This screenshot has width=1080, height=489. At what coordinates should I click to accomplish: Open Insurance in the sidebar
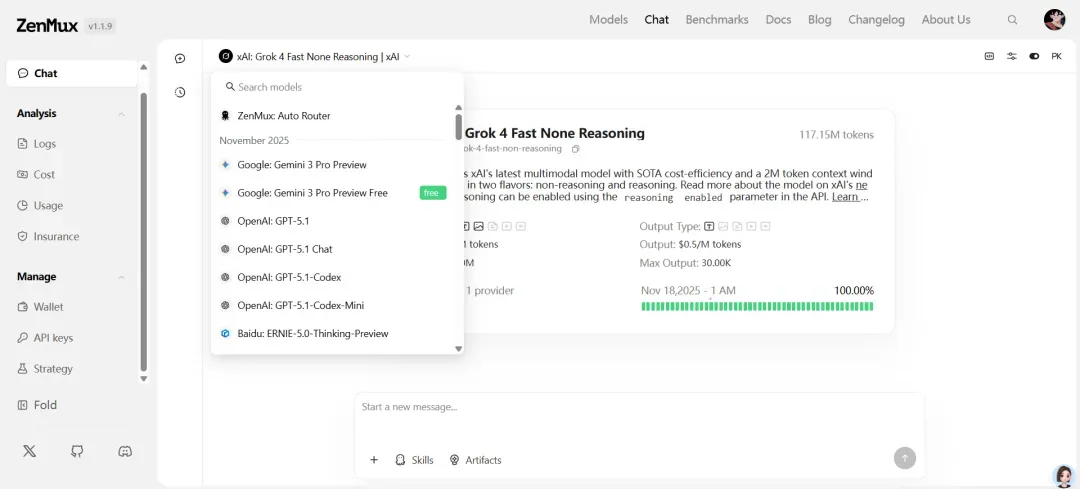48,236
